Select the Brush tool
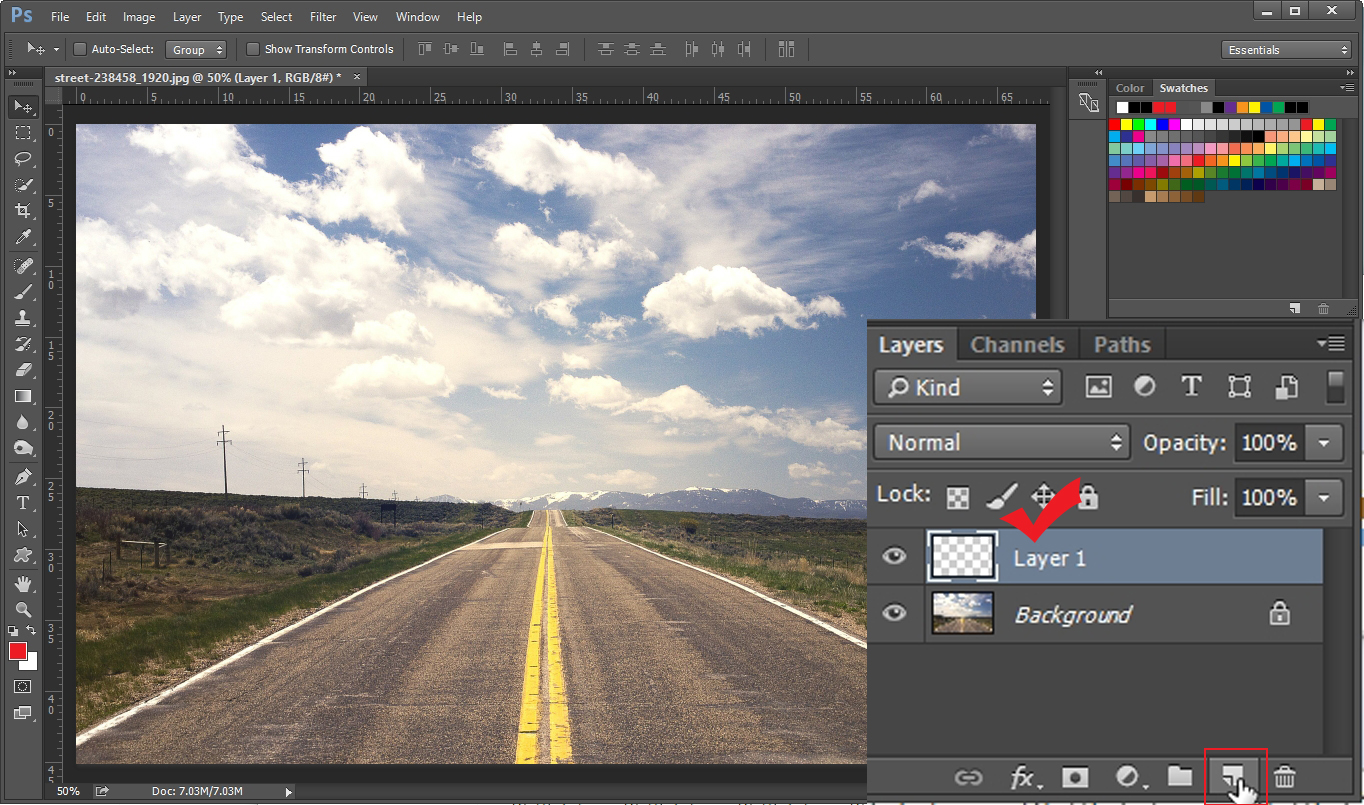This screenshot has height=805, width=1364. [23, 292]
